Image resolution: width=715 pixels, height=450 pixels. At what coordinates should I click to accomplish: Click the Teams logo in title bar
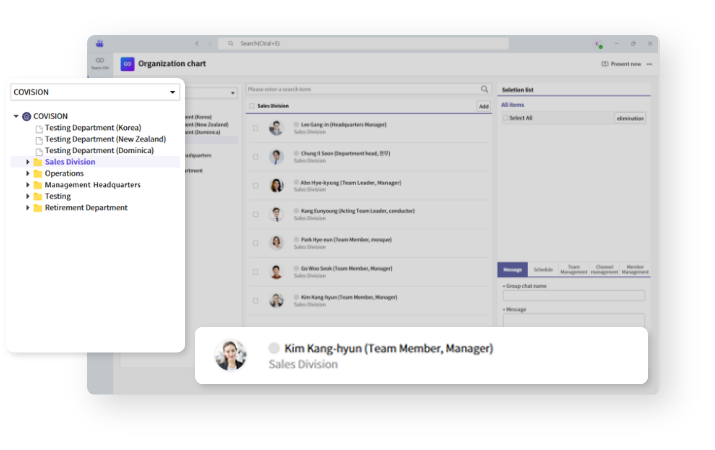99,44
